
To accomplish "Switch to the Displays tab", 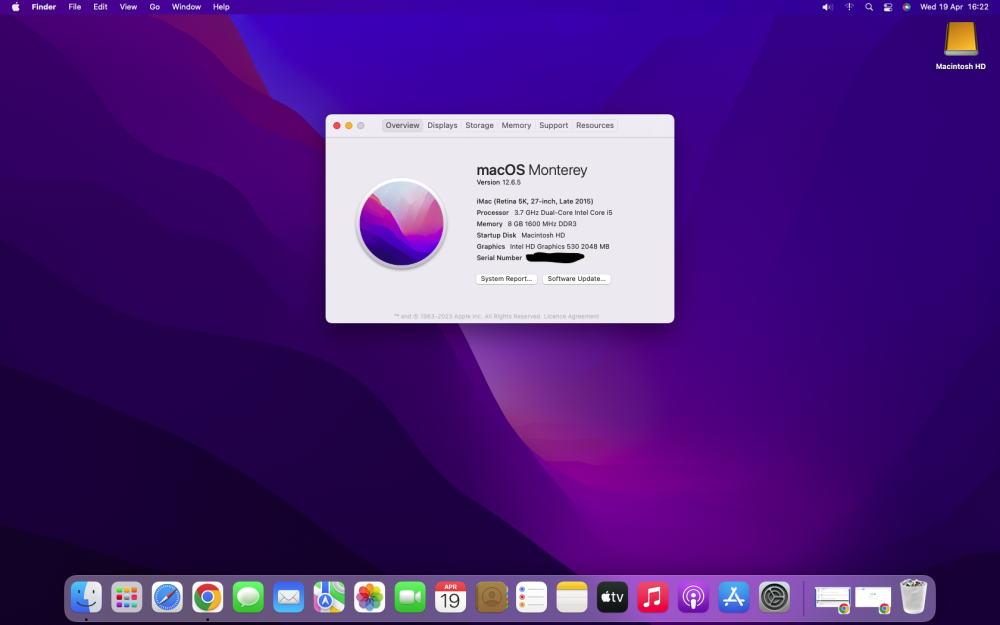I will point(443,126).
